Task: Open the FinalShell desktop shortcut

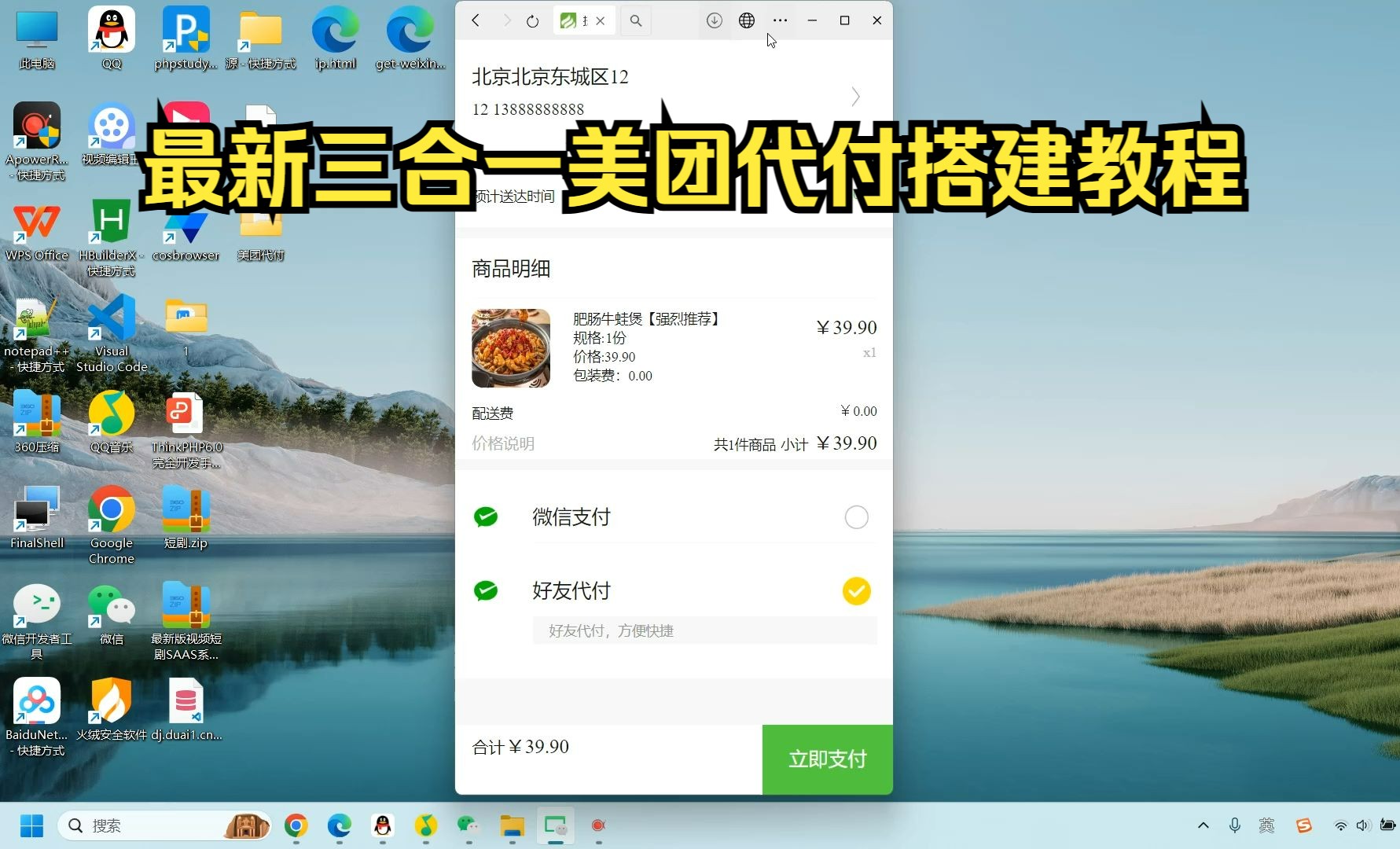Action: point(37,519)
